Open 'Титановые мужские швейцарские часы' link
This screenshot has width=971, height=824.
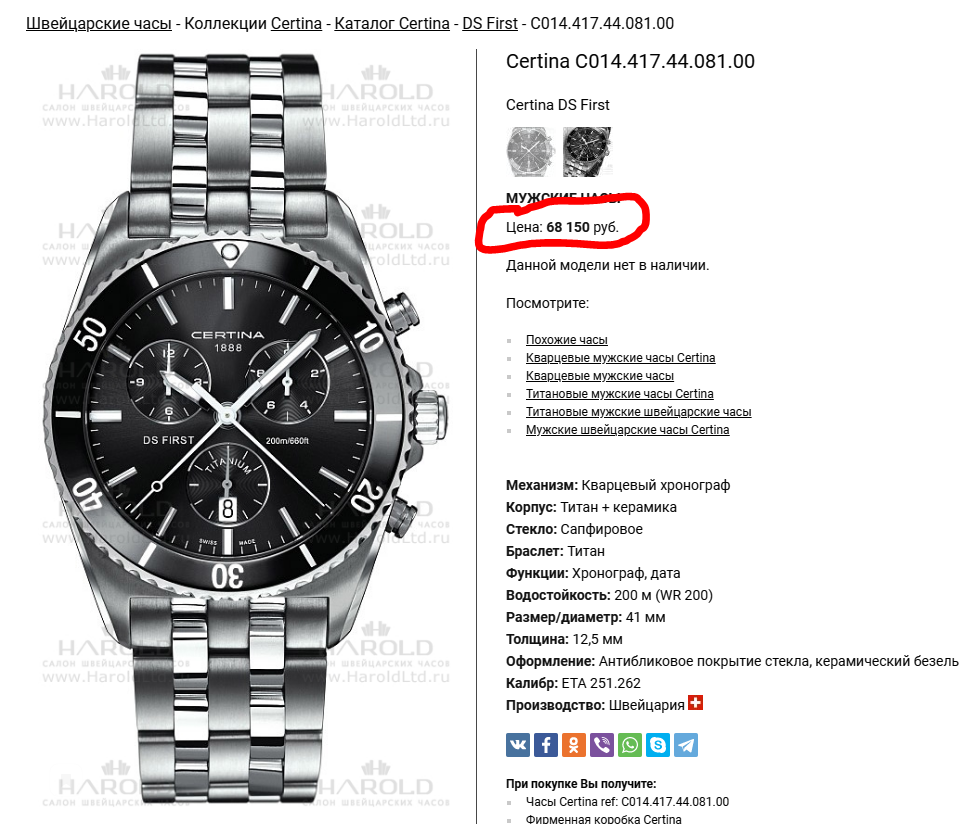[638, 412]
